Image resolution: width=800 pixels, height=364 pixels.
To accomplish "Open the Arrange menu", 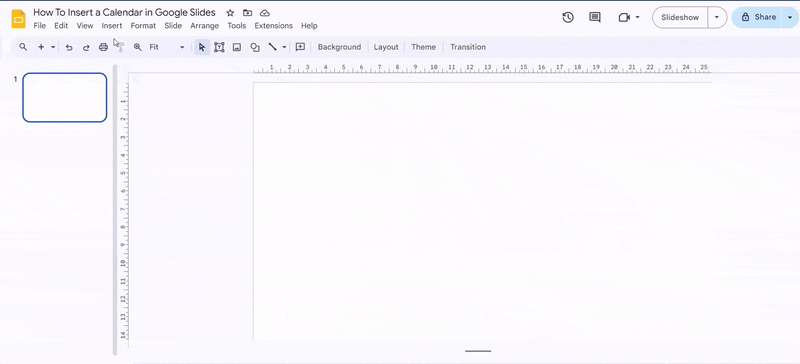I will [x=205, y=26].
